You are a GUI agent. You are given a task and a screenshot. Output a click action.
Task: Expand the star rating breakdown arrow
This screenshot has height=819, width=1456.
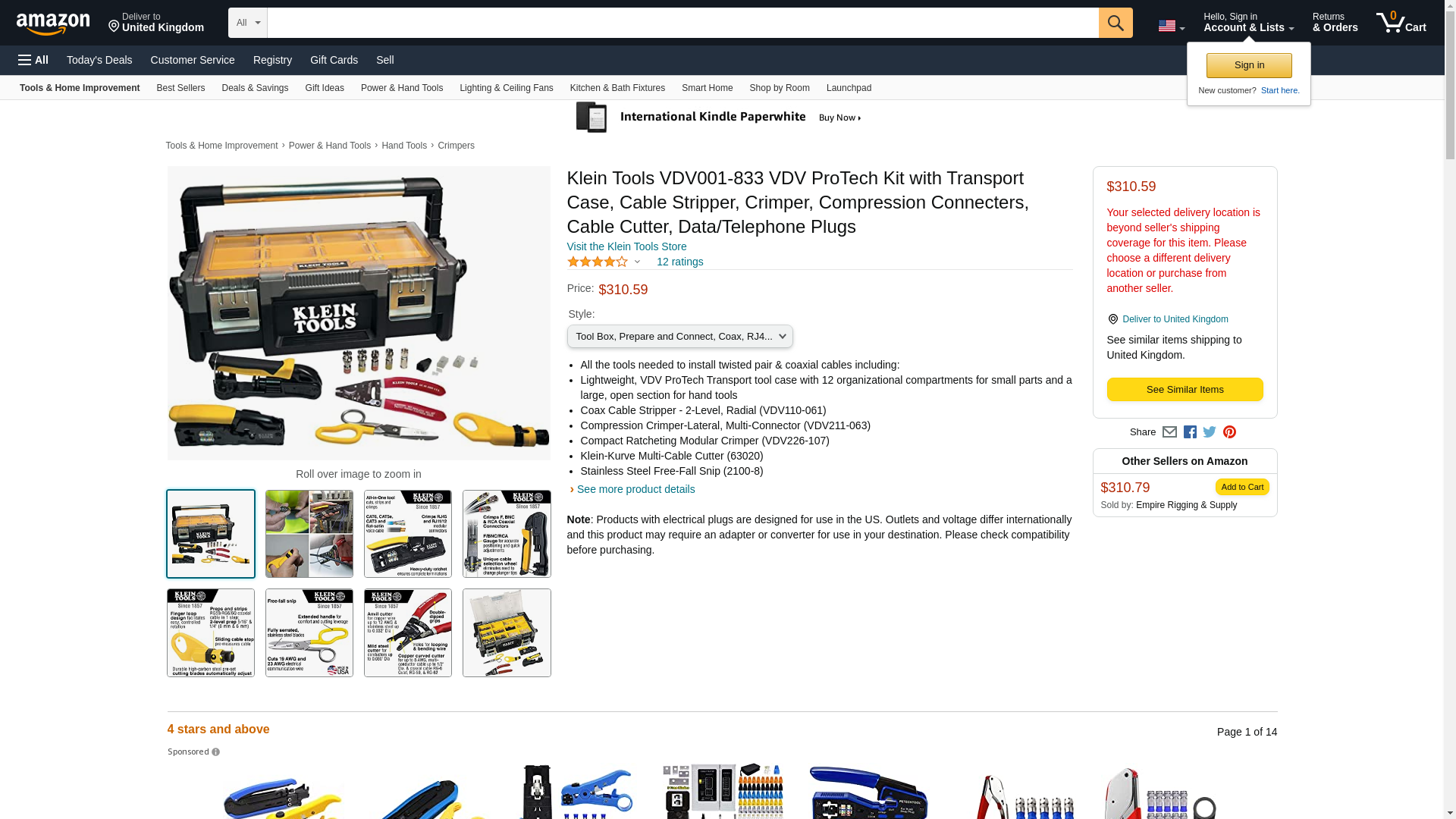point(637,262)
